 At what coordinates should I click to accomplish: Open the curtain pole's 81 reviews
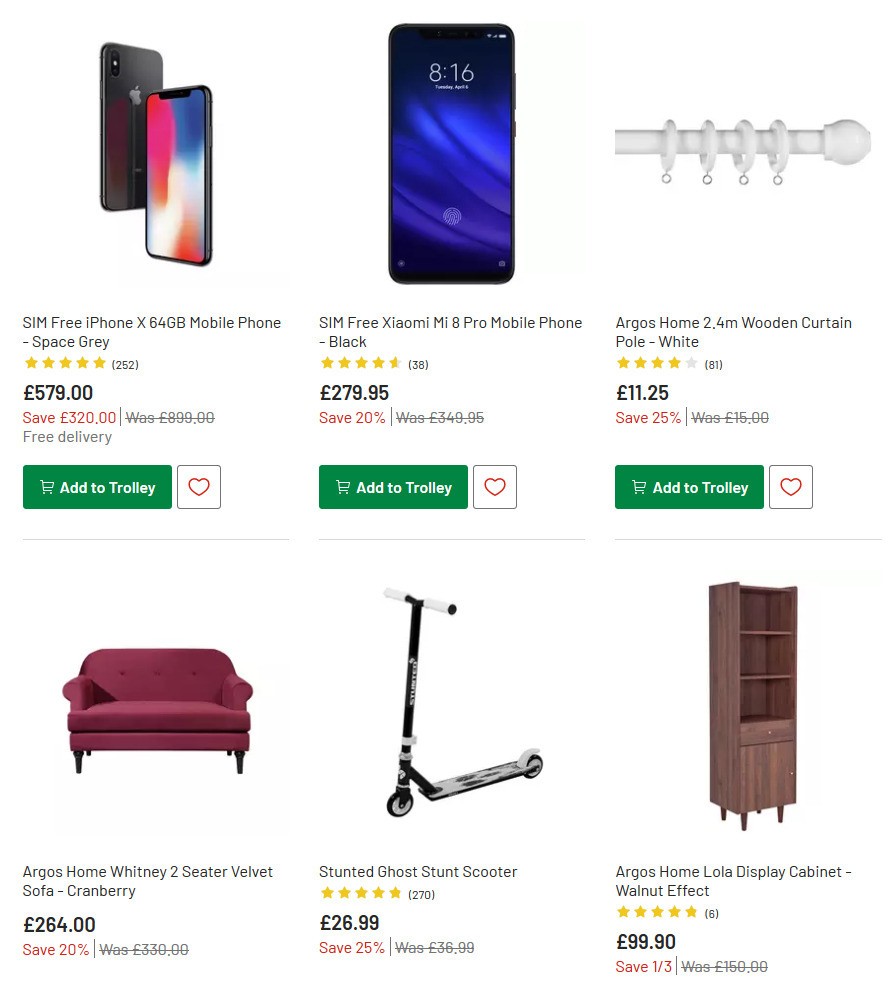714,364
